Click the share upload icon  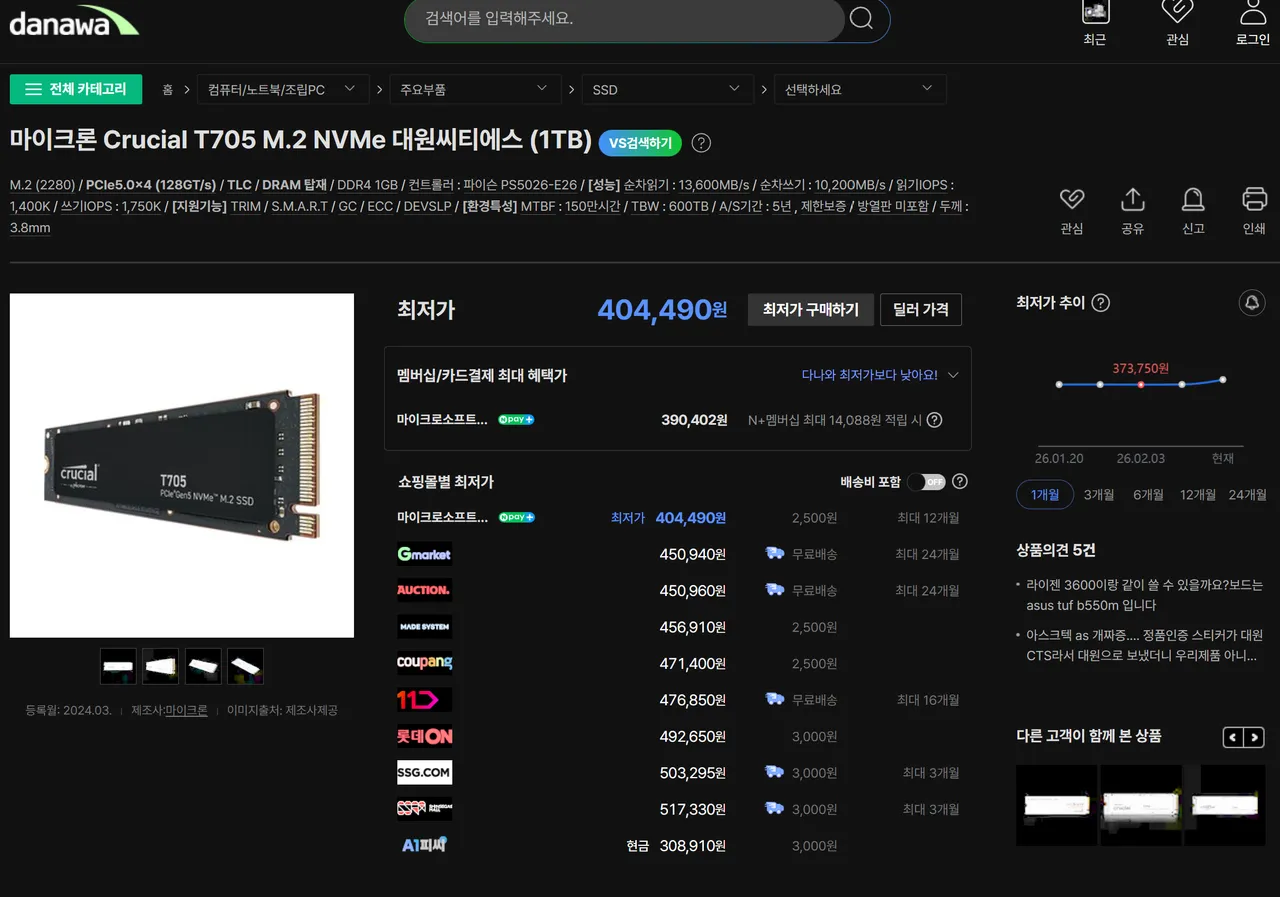tap(1133, 199)
